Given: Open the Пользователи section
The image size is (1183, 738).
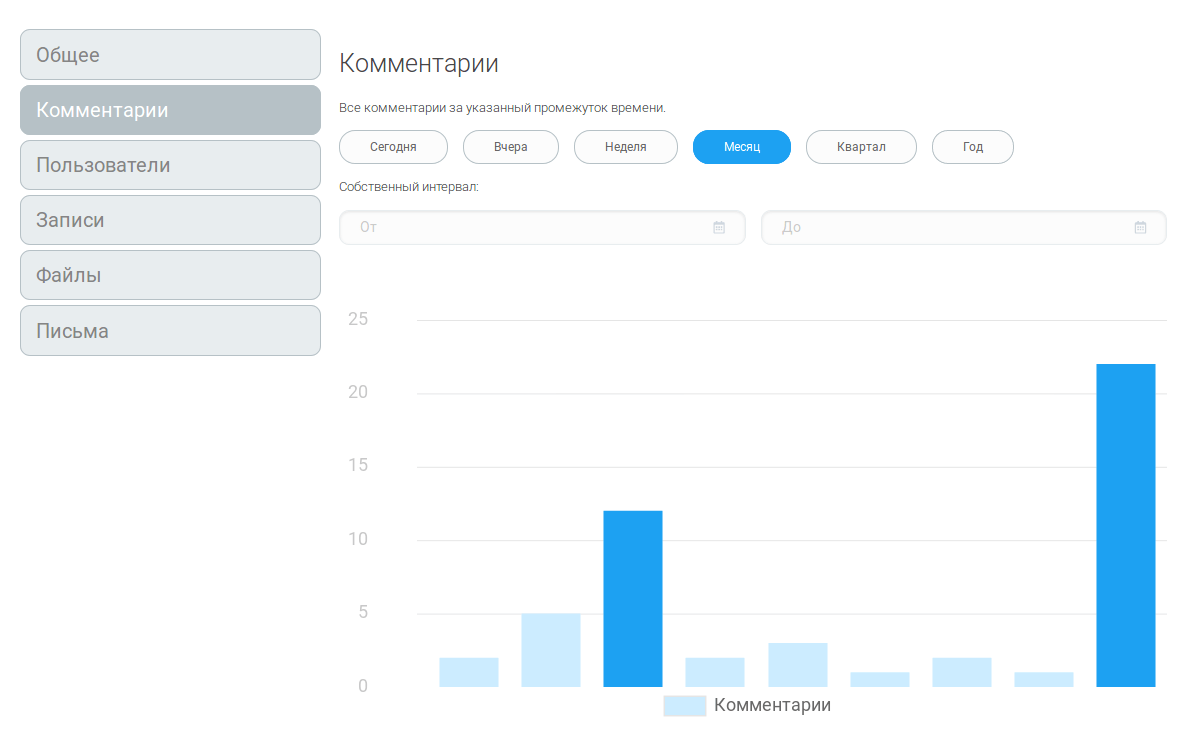Looking at the screenshot, I should point(170,164).
